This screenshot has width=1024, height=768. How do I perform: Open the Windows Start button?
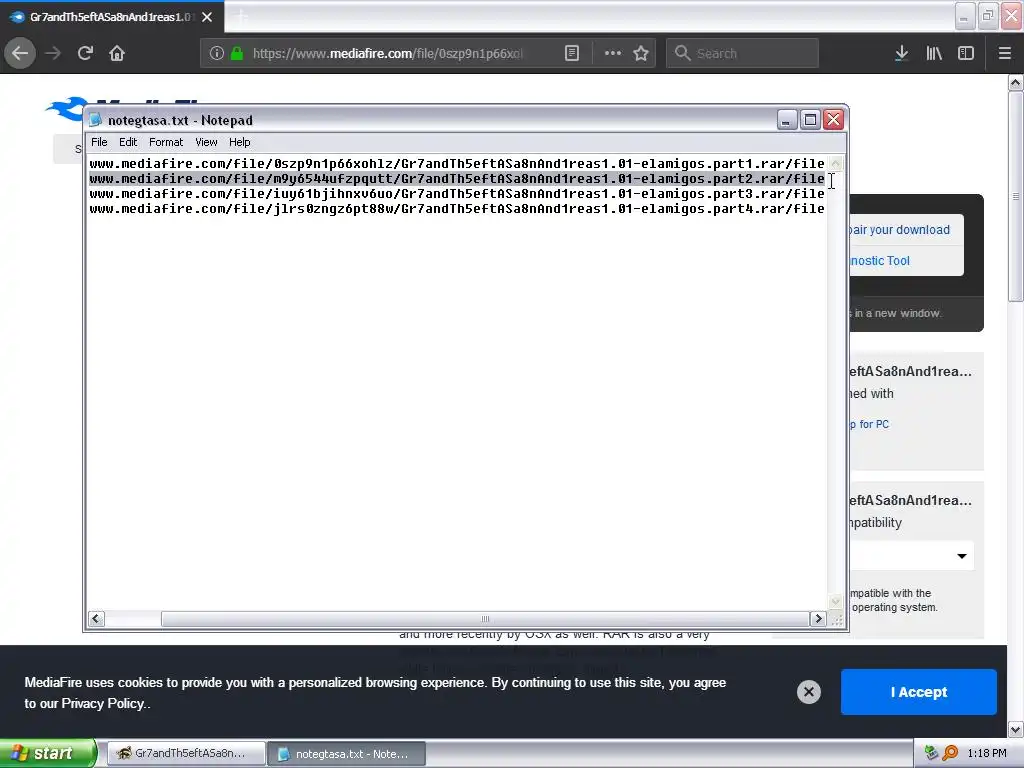tap(48, 753)
